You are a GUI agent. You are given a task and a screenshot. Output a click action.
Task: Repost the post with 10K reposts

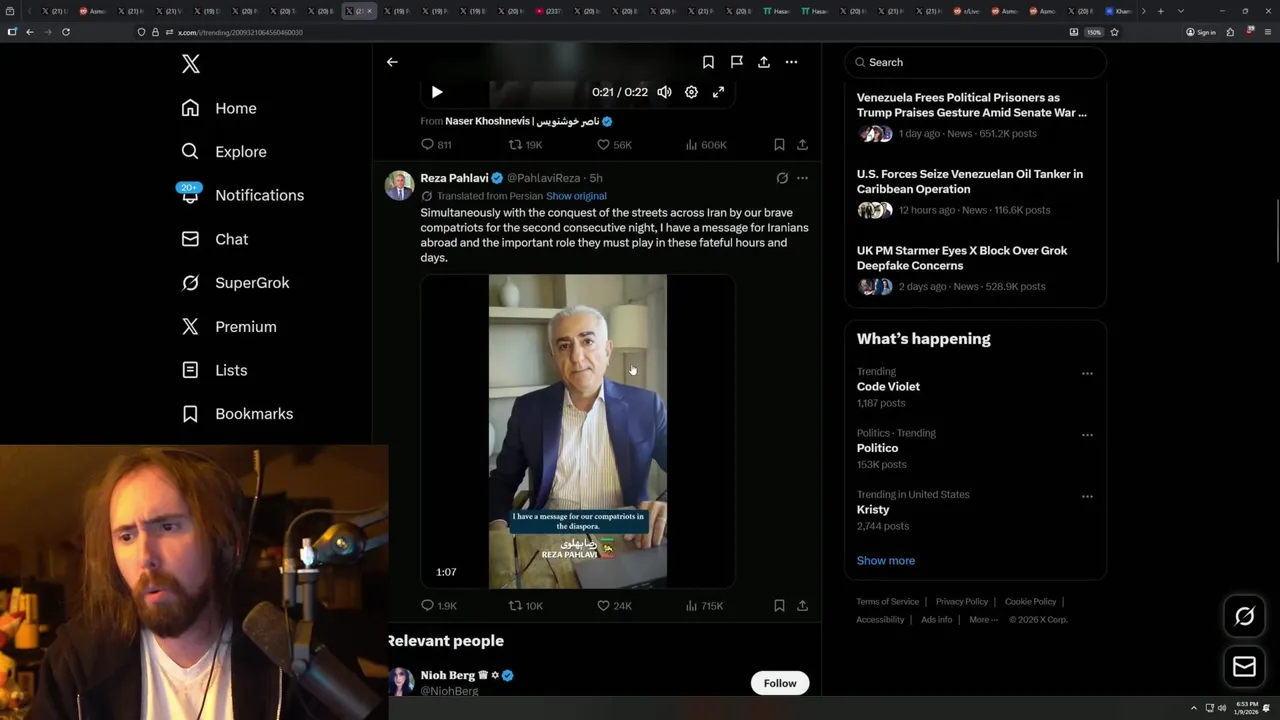click(x=525, y=606)
